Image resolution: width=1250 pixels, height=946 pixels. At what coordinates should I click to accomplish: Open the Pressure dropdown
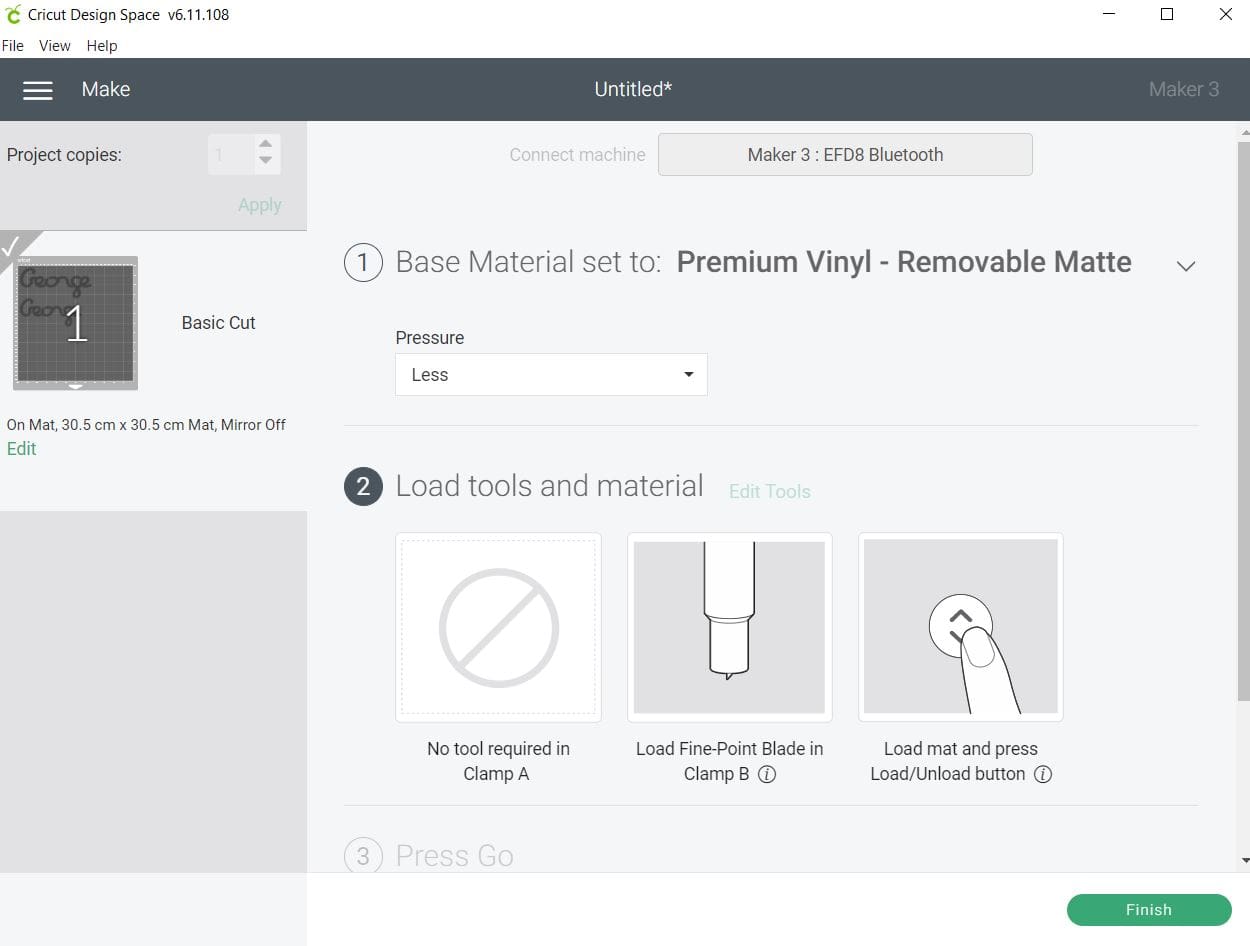[x=551, y=375]
